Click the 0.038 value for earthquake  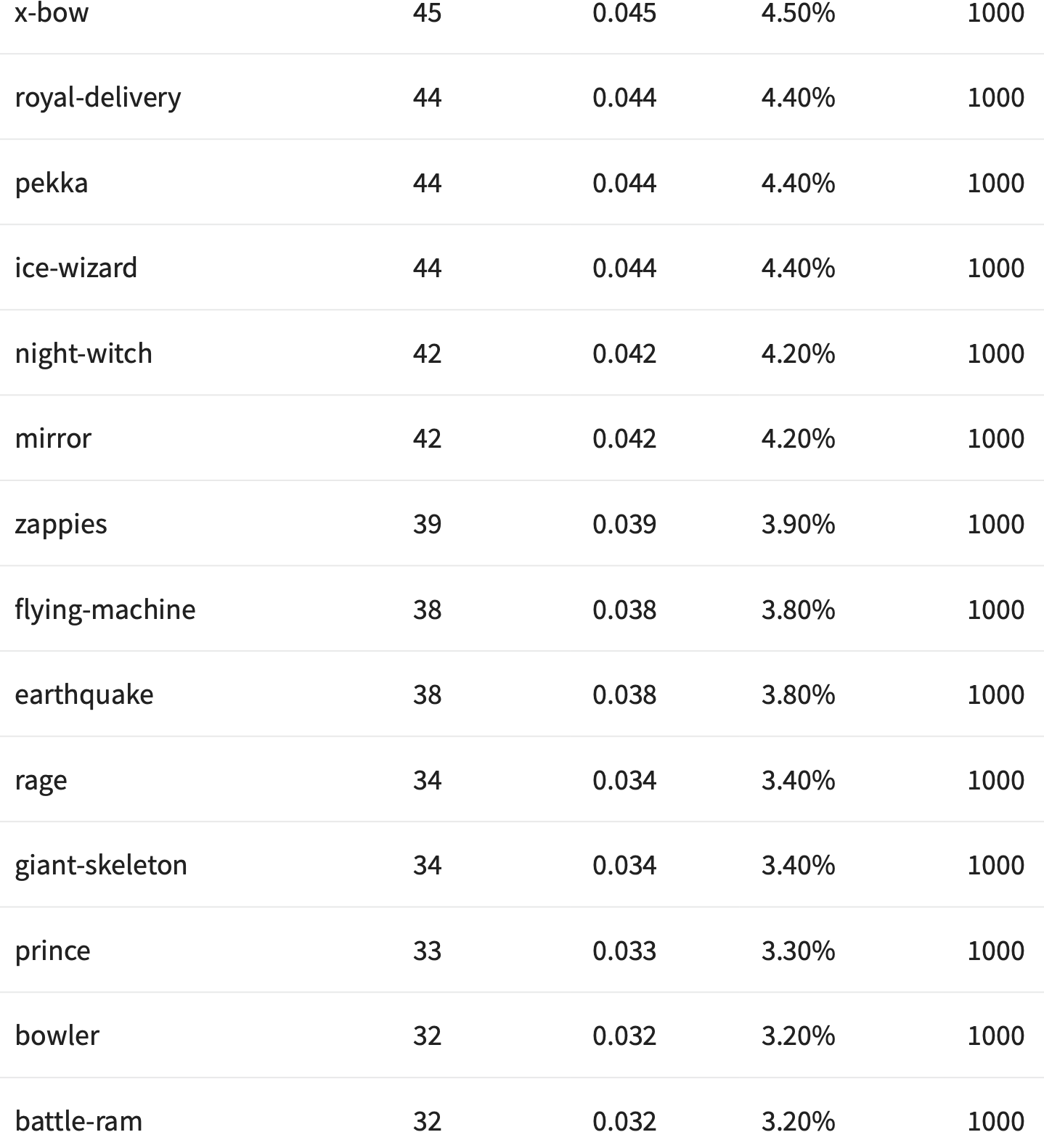624,694
